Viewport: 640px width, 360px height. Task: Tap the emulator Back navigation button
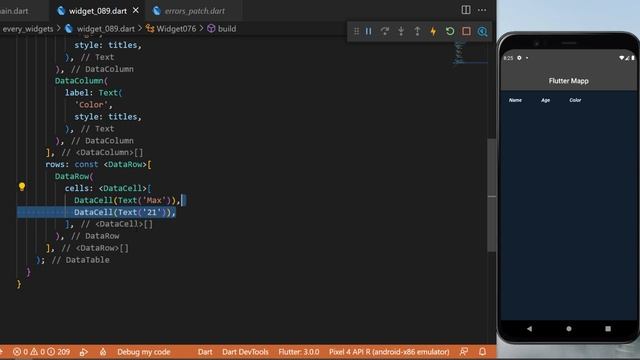pyautogui.click(x=529, y=329)
